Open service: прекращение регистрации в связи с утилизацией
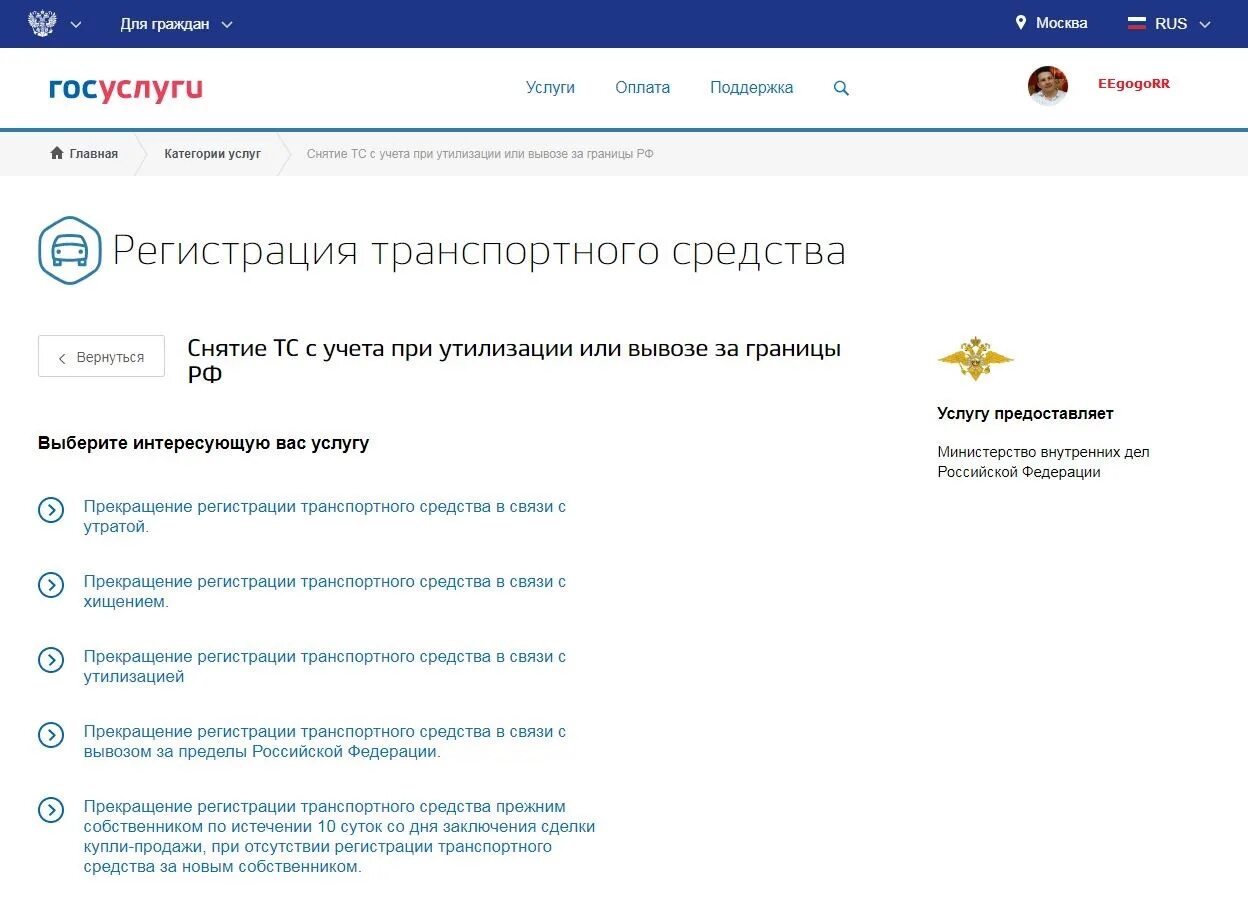The width and height of the screenshot is (1248, 905). 325,667
